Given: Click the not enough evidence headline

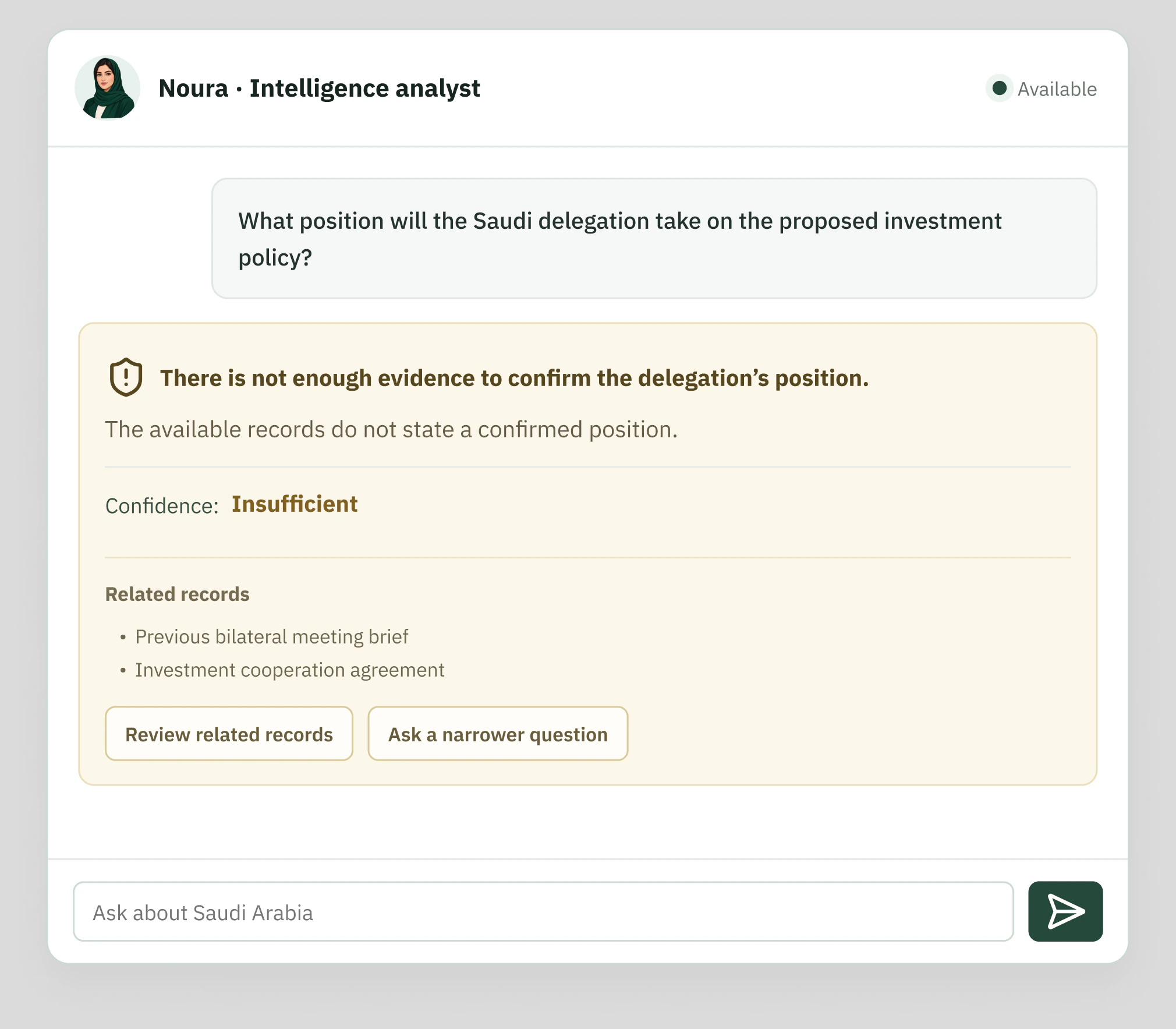Looking at the screenshot, I should click(514, 379).
